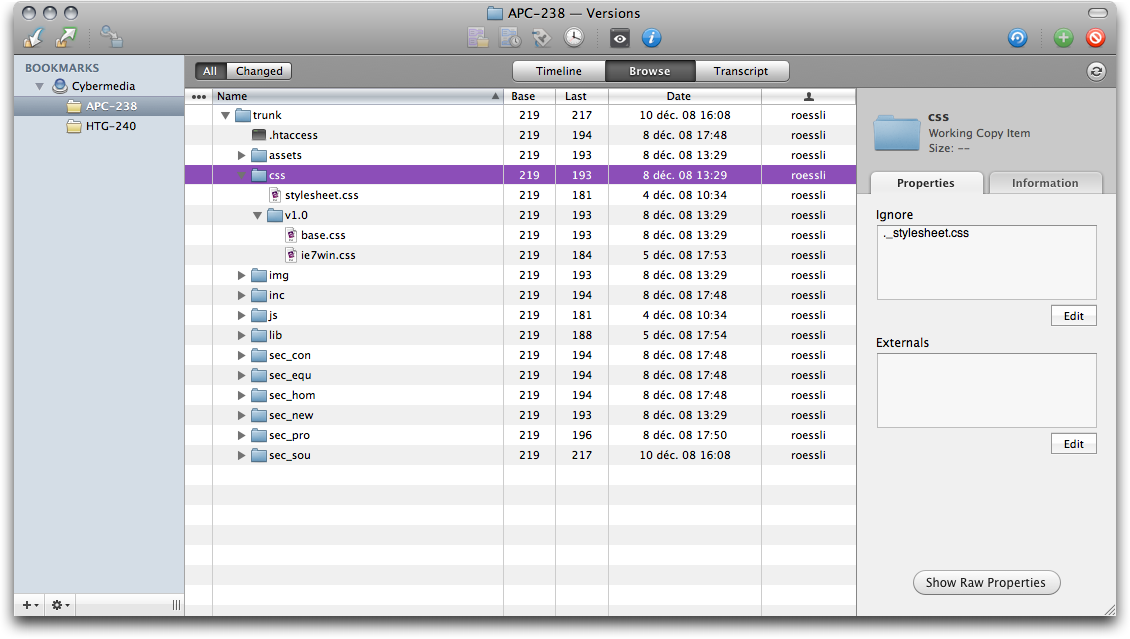This screenshot has width=1130, height=639.
Task: Click Show Raw Properties button
Action: 987,582
